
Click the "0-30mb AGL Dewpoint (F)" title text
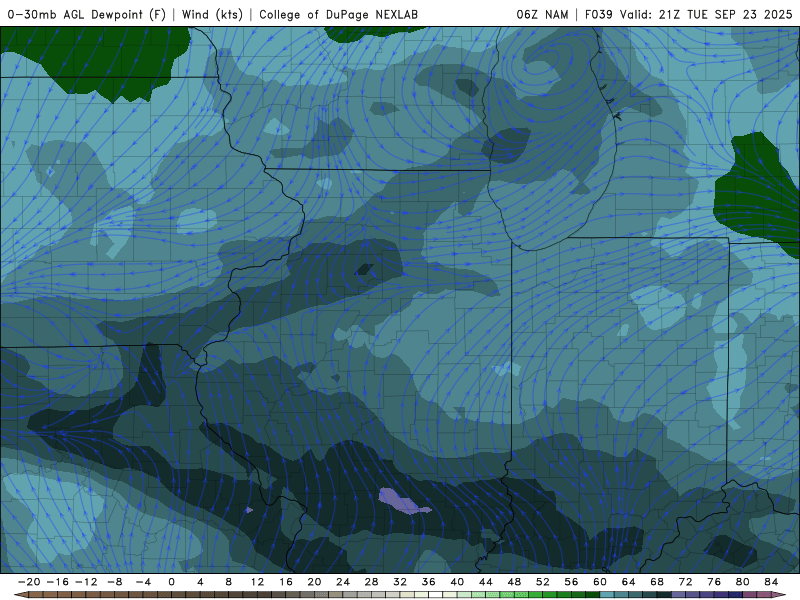click(x=86, y=14)
